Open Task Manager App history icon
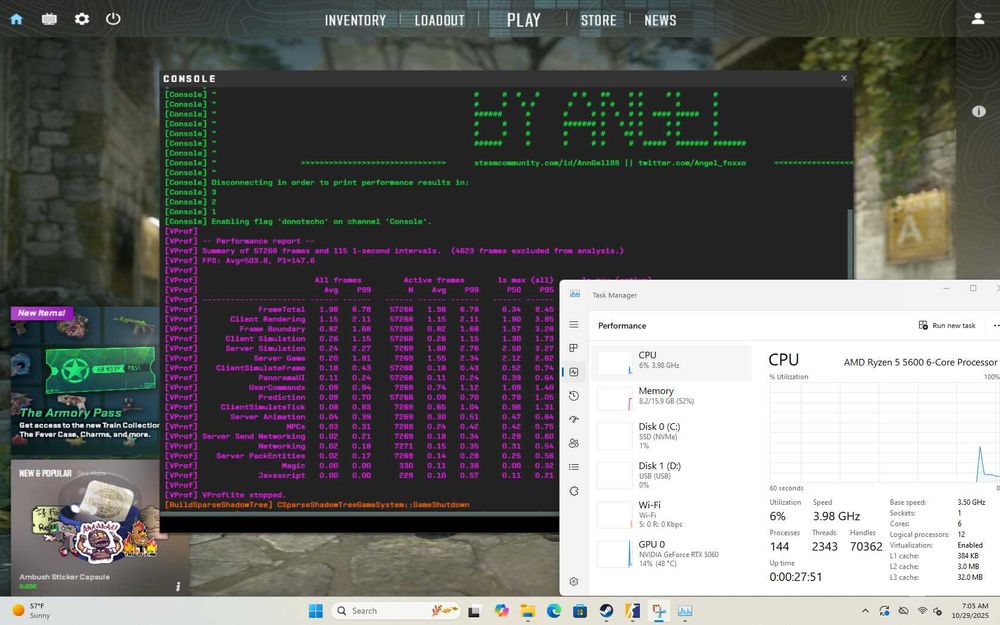Image resolution: width=1000 pixels, height=625 pixels. coord(573,395)
